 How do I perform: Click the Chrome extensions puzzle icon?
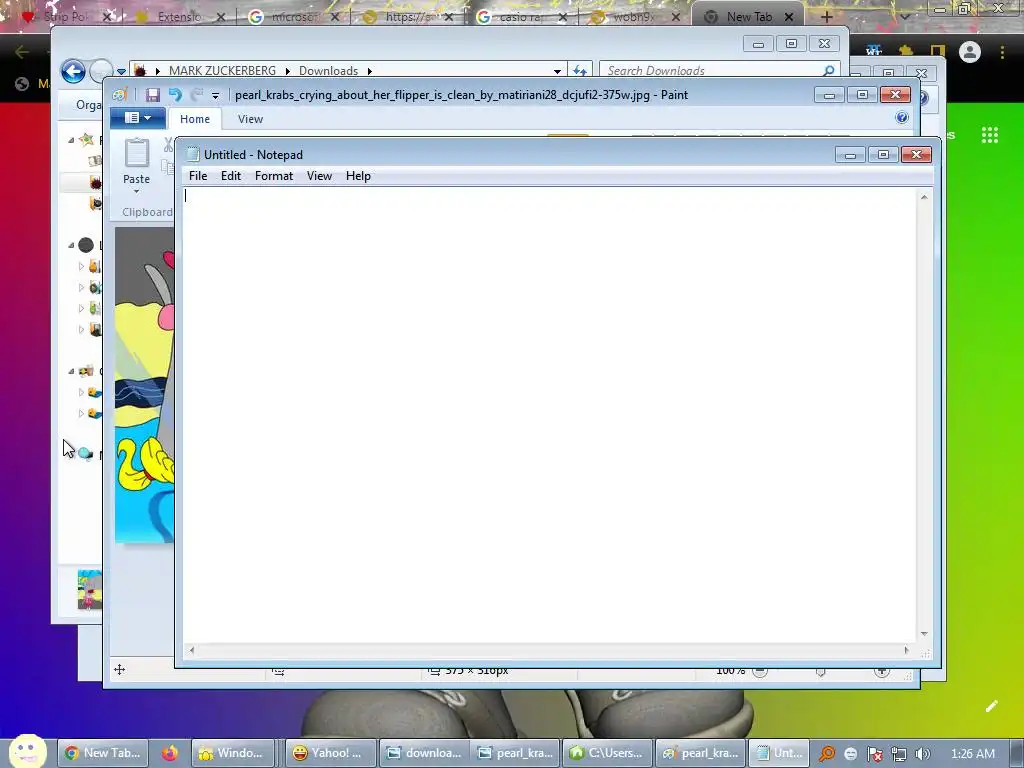[x=906, y=51]
